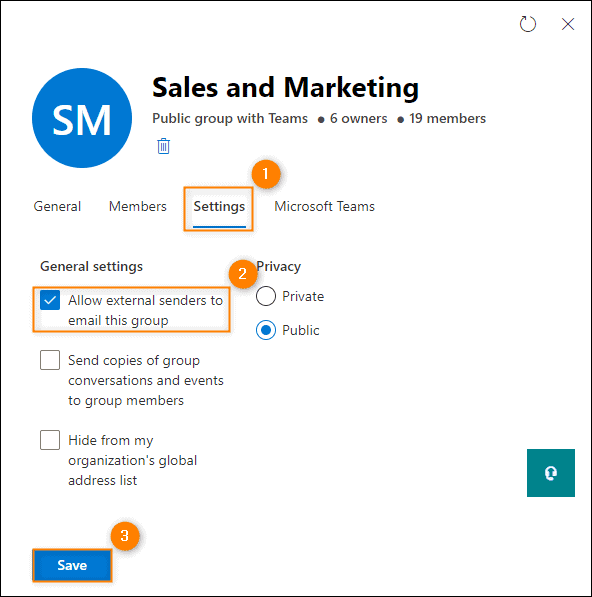The height and width of the screenshot is (597, 592).
Task: Tick Hide from global address list checkbox
Action: point(50,440)
